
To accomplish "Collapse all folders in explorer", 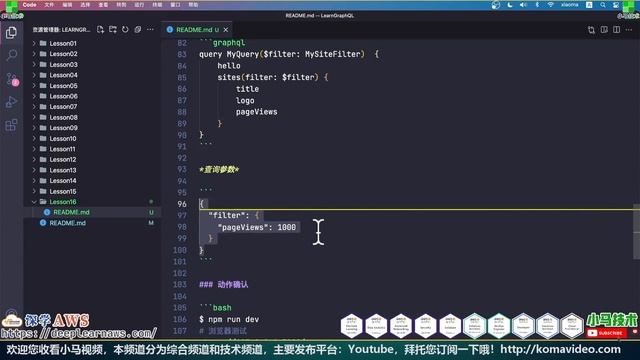I will (138, 29).
